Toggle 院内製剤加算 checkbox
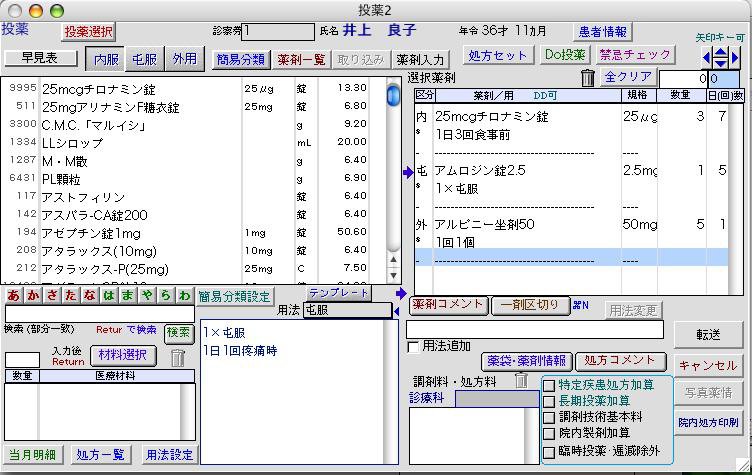This screenshot has width=752, height=475. pyautogui.click(x=549, y=434)
